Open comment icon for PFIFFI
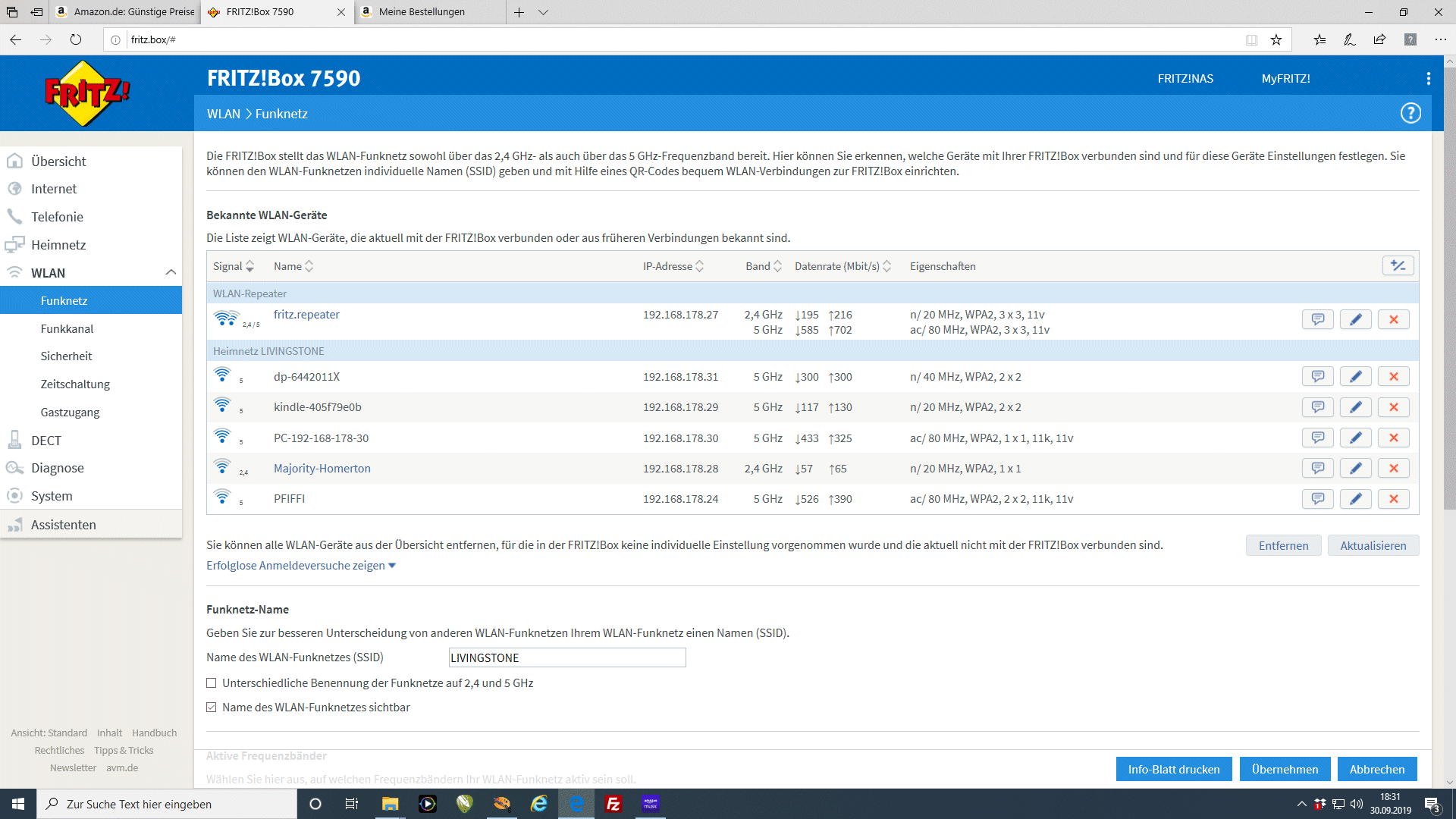 pos(1318,498)
